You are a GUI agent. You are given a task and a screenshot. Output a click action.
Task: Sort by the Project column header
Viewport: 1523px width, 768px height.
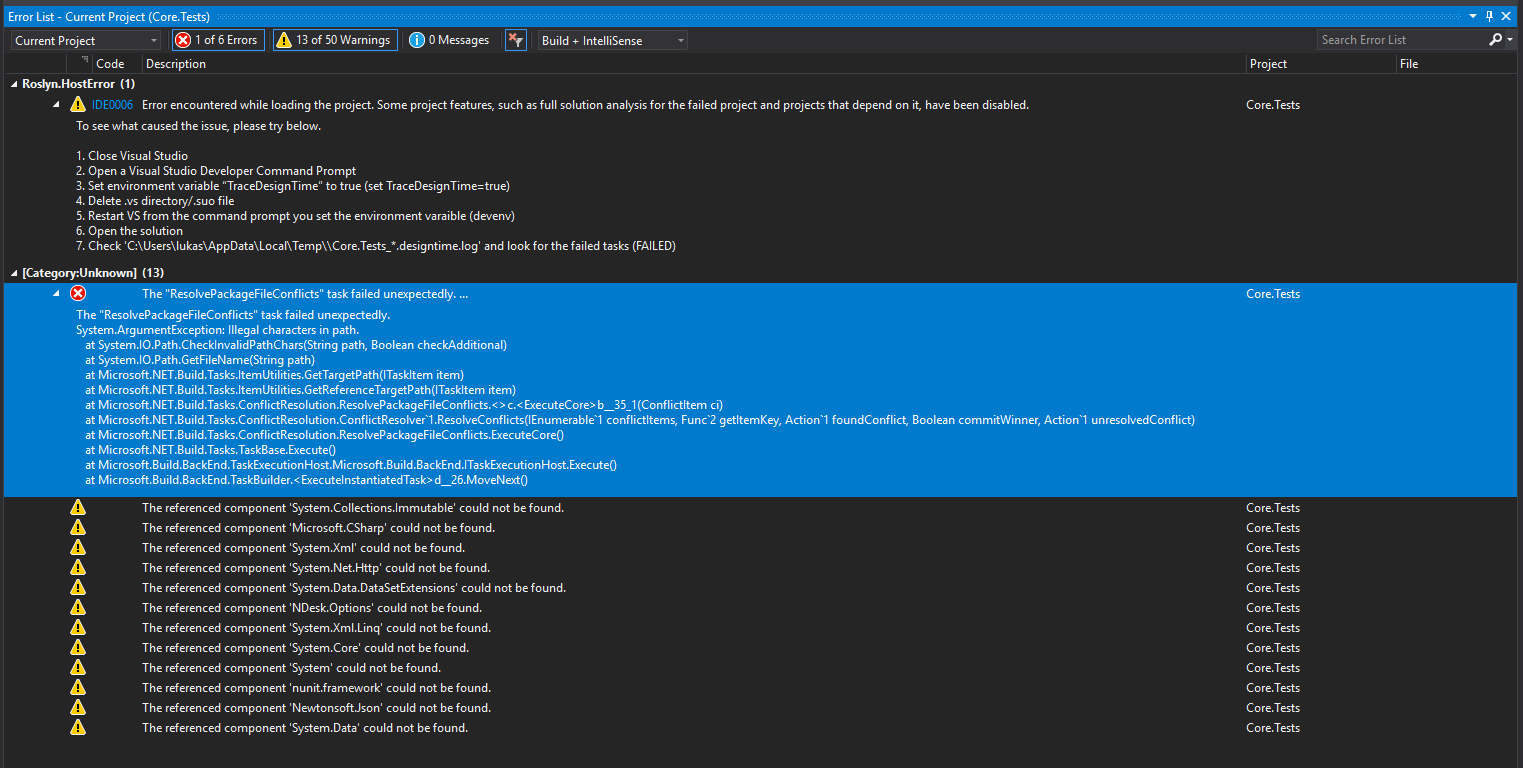coord(1269,64)
